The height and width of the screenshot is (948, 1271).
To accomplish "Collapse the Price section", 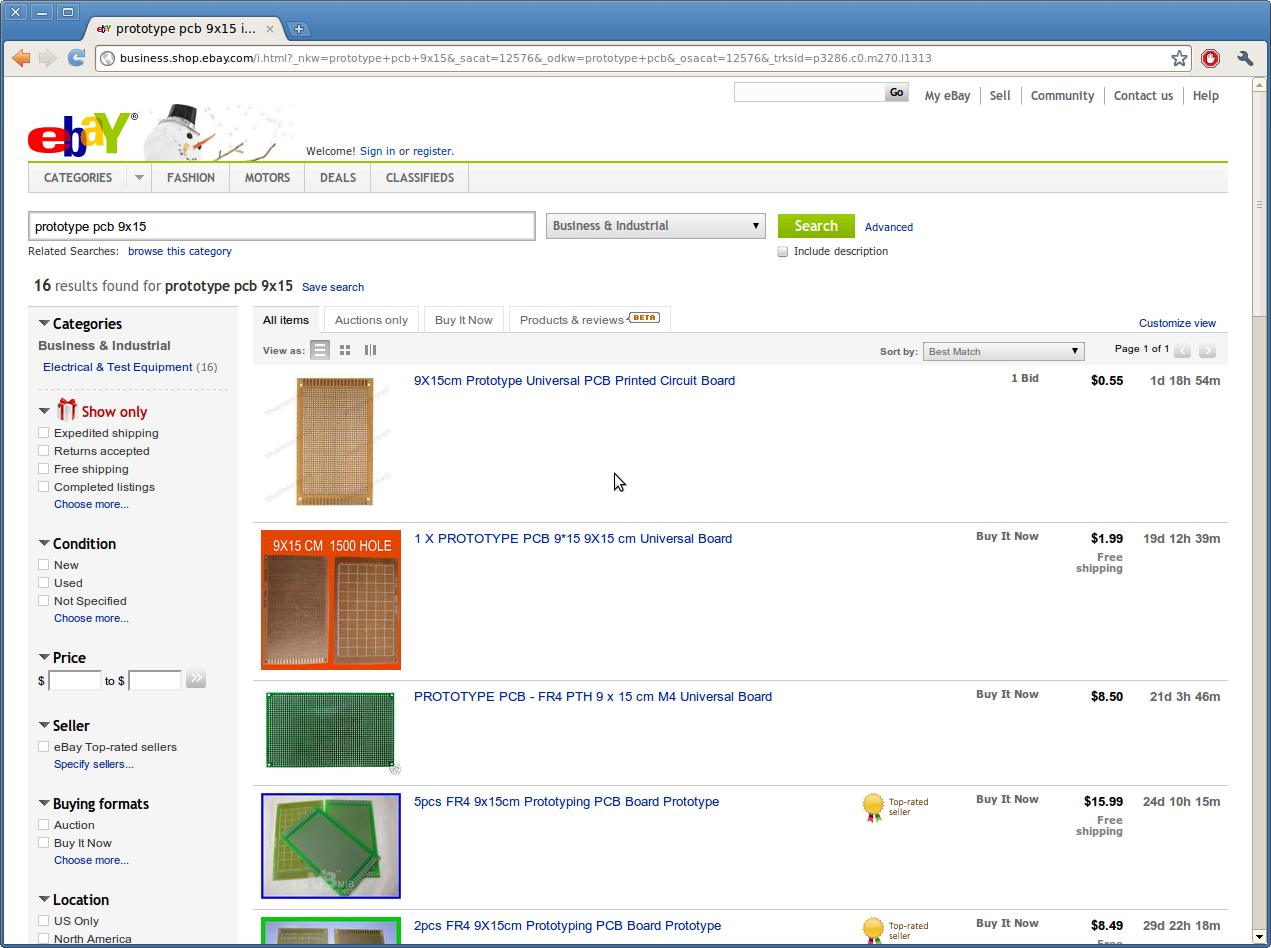I will (44, 657).
